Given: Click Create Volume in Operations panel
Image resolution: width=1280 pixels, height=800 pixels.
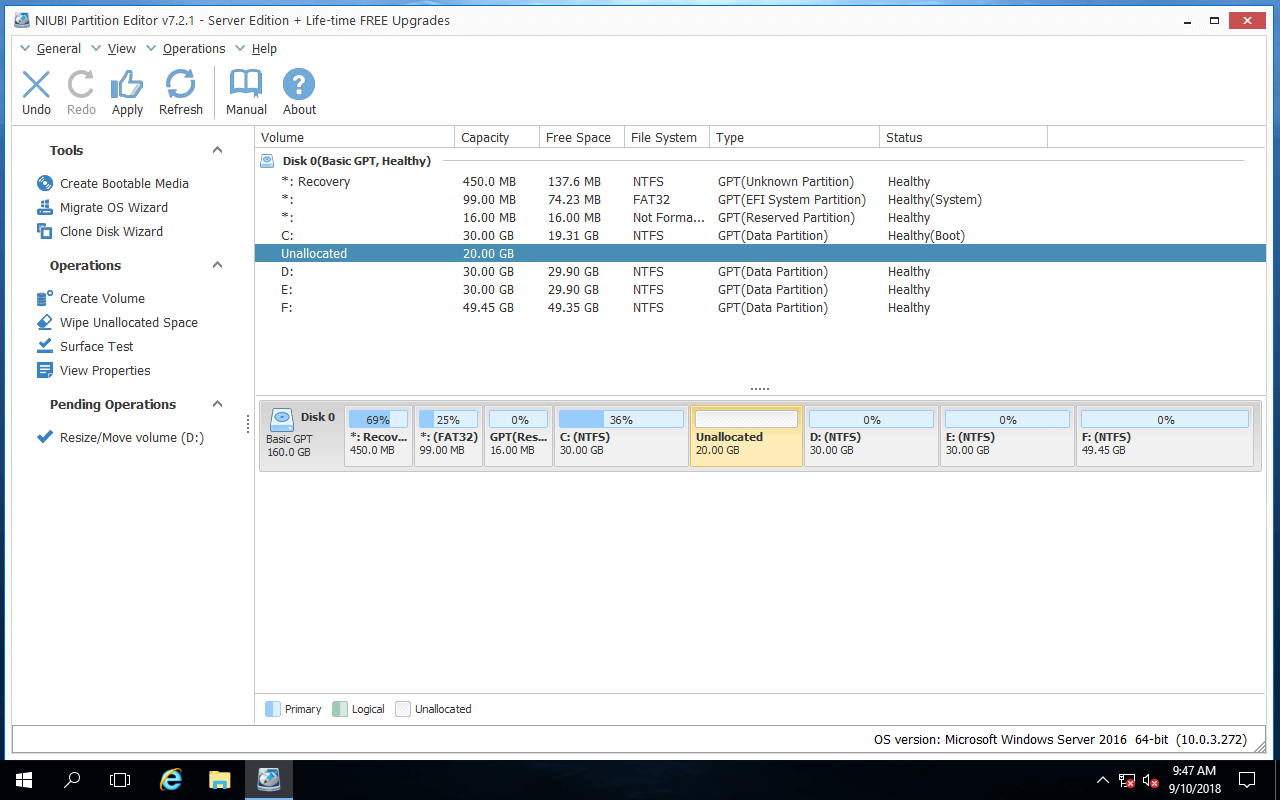Looking at the screenshot, I should (102, 299).
